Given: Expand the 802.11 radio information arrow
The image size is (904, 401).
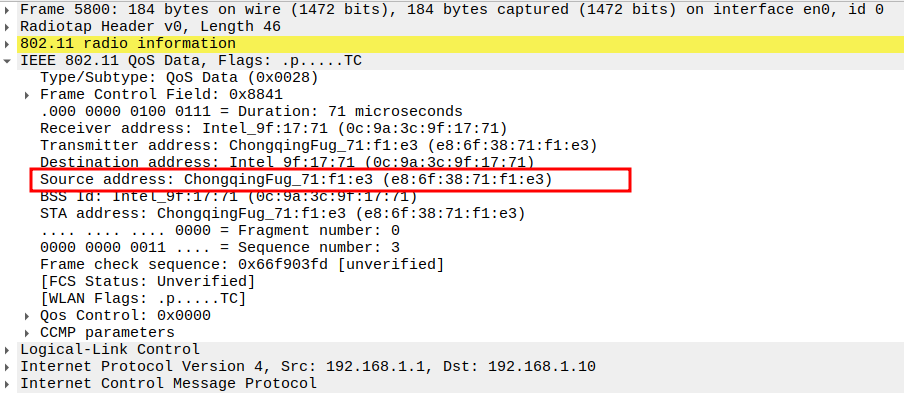Looking at the screenshot, I should (9, 43).
